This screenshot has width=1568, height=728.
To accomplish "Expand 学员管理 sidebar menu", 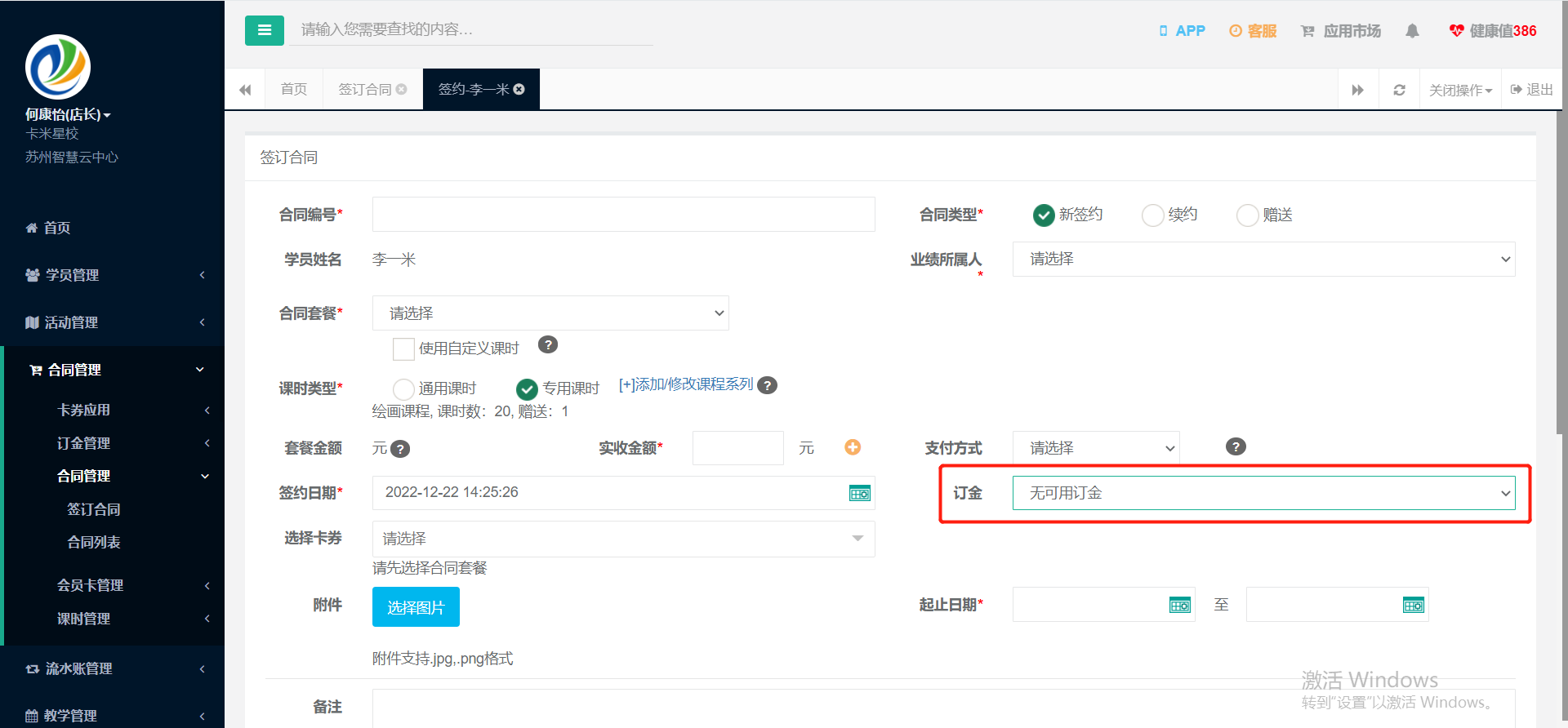I will [112, 275].
